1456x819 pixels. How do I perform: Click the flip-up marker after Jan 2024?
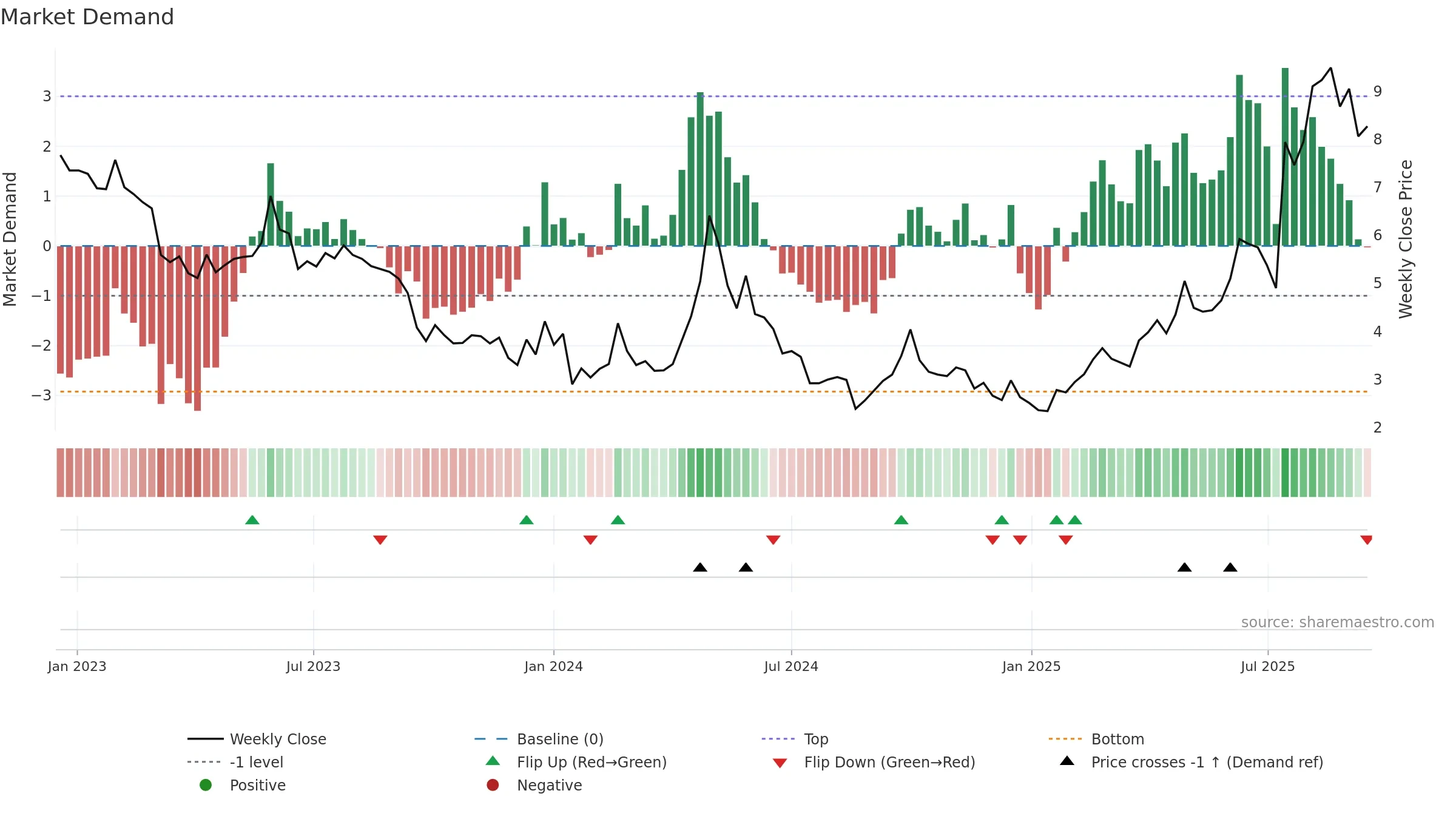coord(618,520)
